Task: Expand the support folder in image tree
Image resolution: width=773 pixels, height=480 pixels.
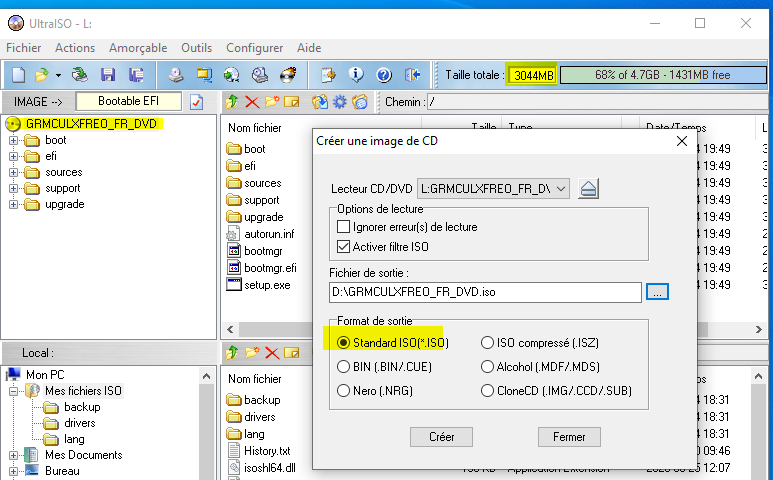Action: pos(13,189)
